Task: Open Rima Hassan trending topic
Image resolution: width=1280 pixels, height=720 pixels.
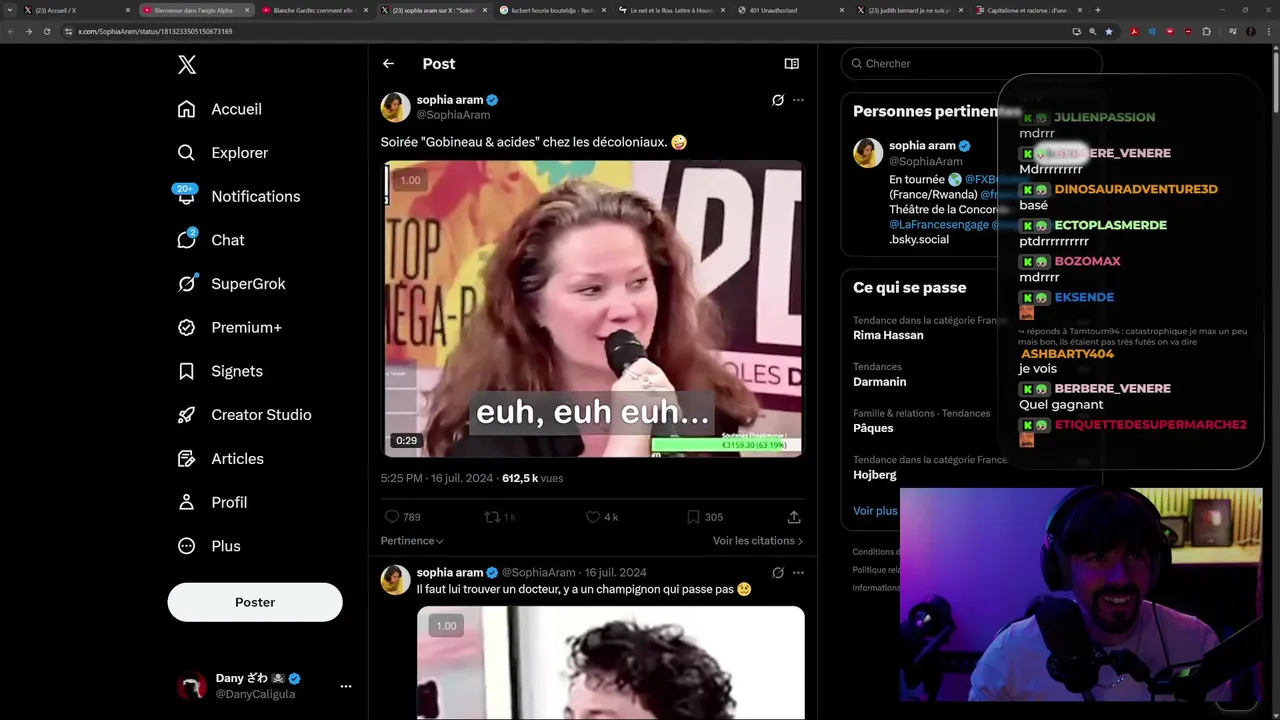Action: (x=888, y=336)
